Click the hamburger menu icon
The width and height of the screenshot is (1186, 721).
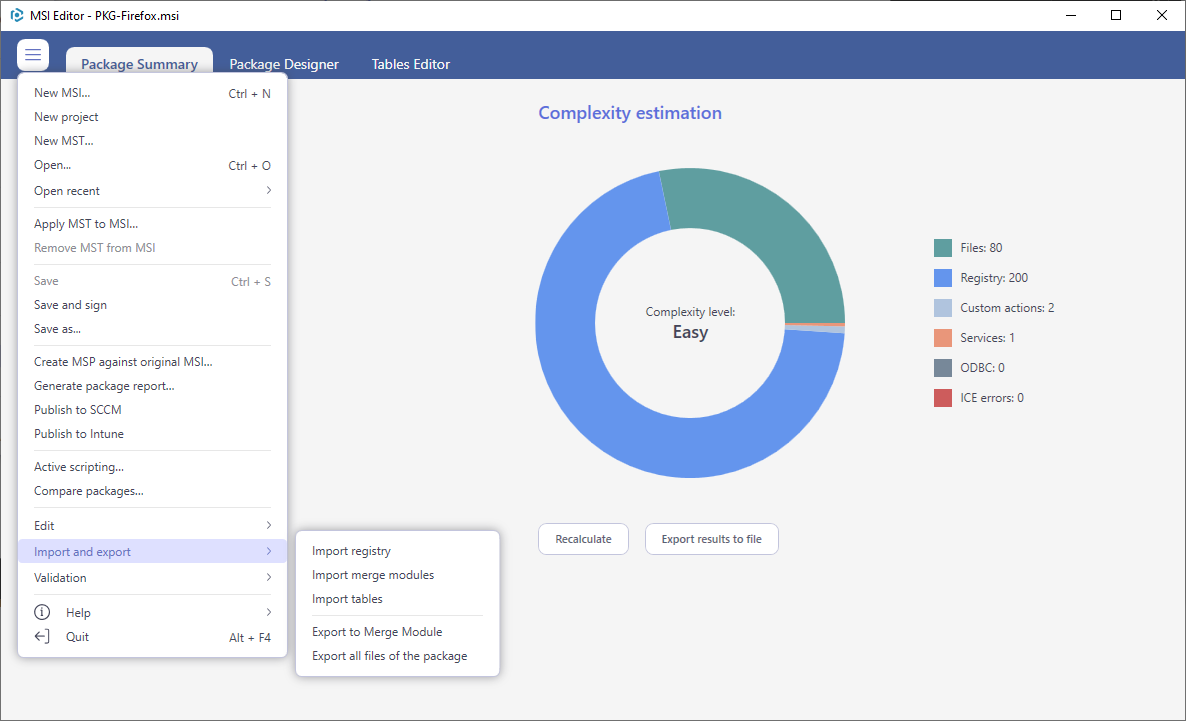point(33,54)
